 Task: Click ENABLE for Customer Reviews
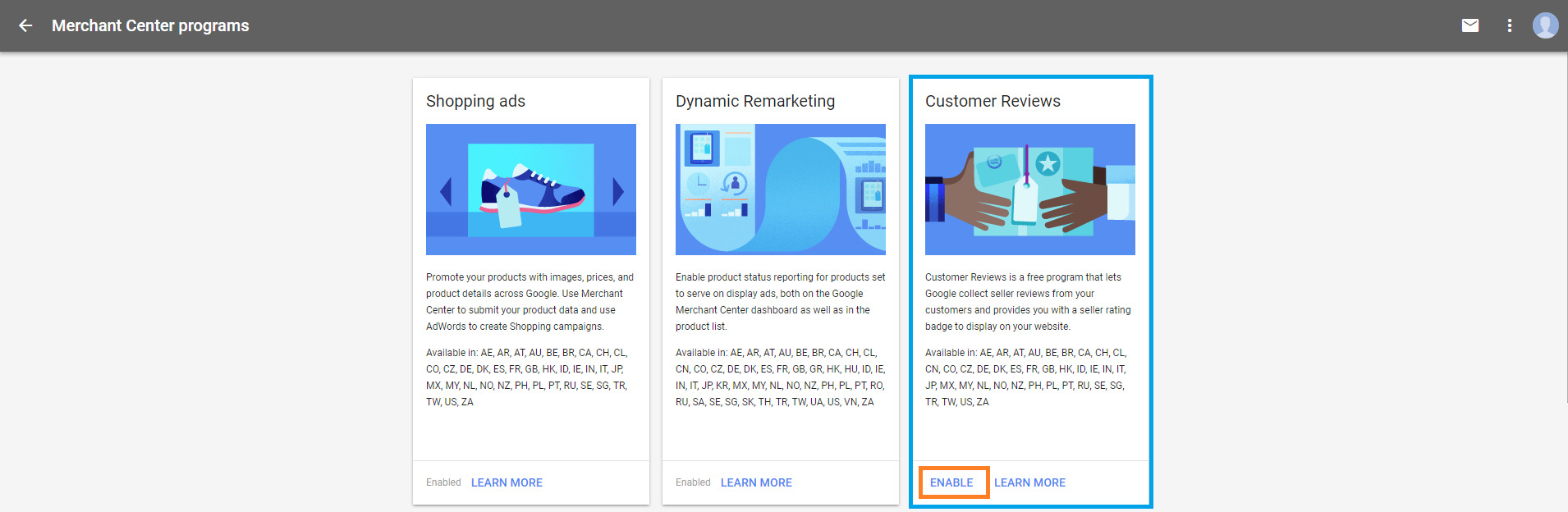[951, 482]
